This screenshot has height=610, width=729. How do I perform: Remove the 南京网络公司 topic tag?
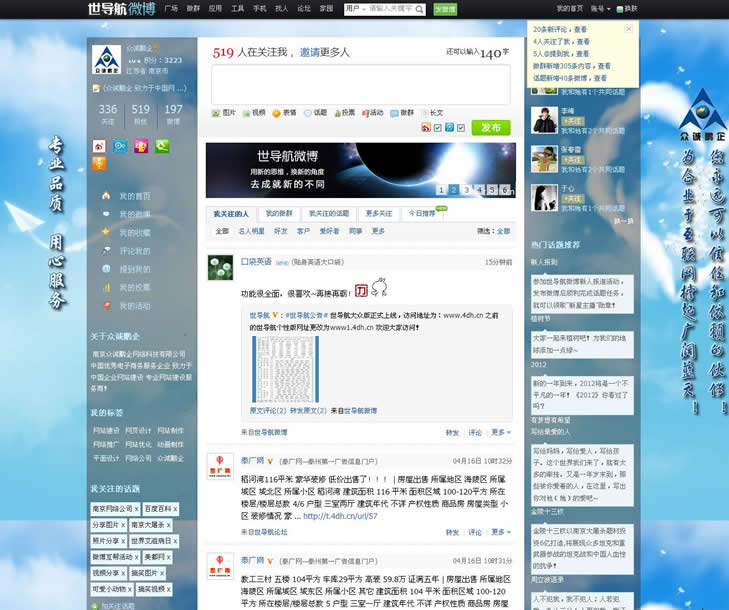137,510
